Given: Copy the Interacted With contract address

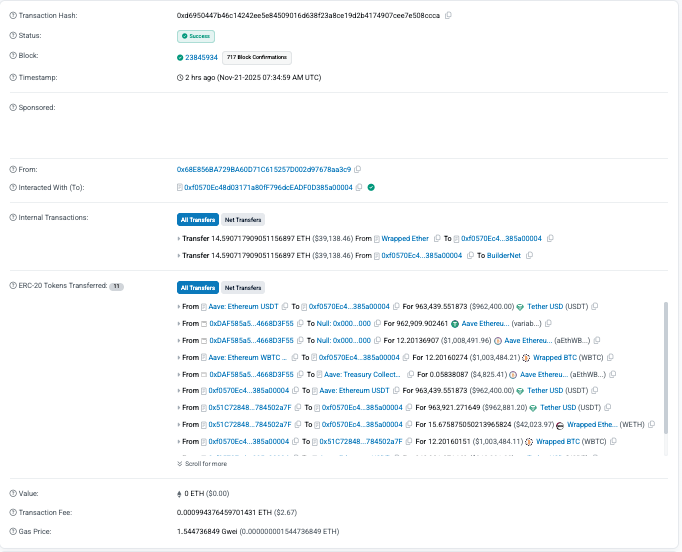Looking at the screenshot, I should pos(359,187).
